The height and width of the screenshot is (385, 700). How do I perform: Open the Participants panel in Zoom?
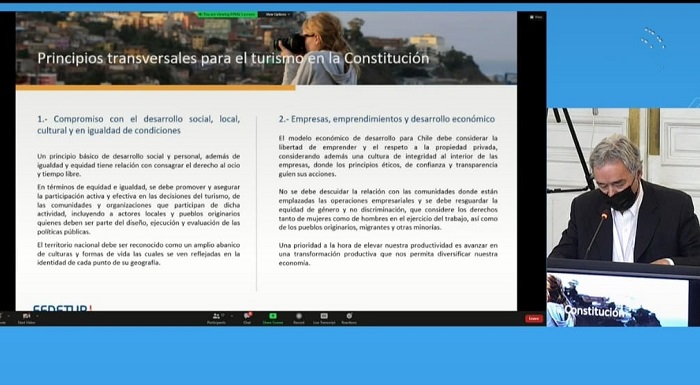[x=216, y=318]
